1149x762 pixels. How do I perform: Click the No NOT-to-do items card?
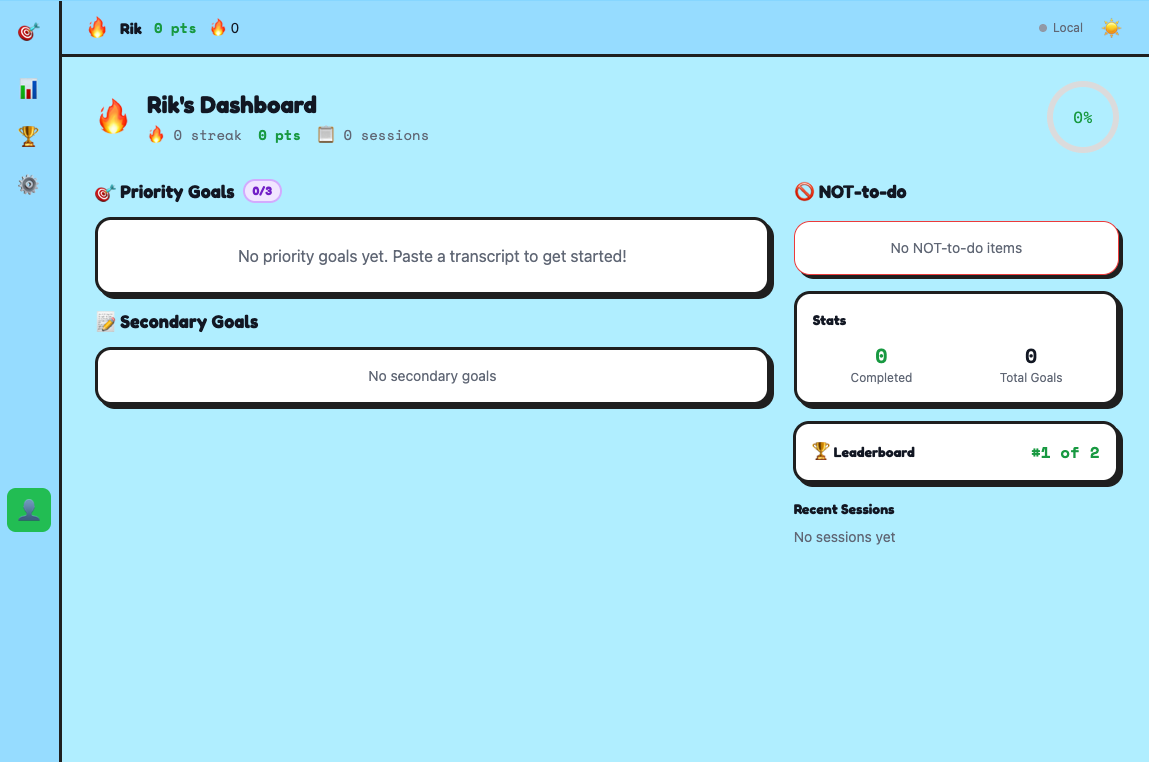(x=956, y=248)
